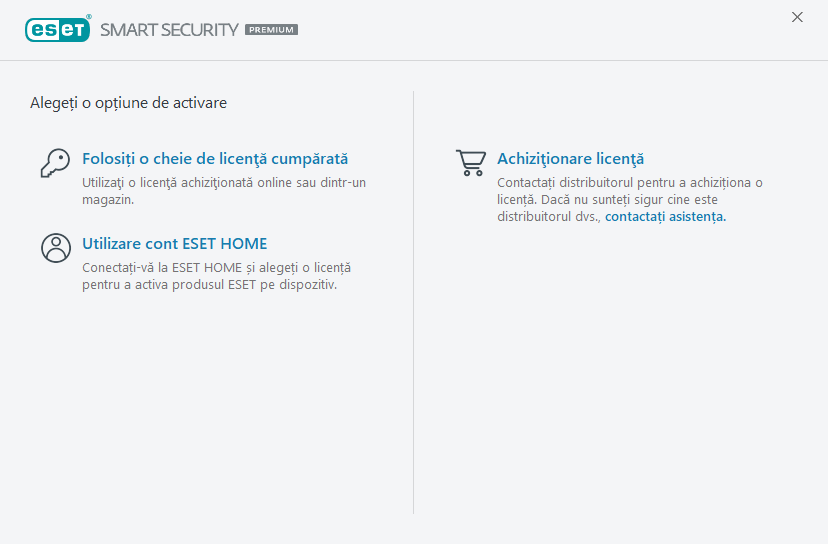
Task: Click the "Alegeți o opțiune de activare" heading
Action: (128, 103)
